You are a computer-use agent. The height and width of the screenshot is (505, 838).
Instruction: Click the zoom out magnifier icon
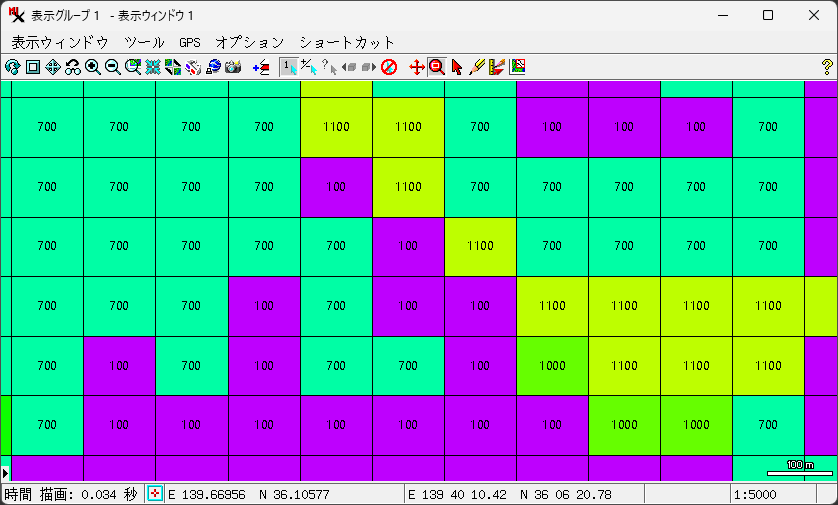click(x=112, y=67)
